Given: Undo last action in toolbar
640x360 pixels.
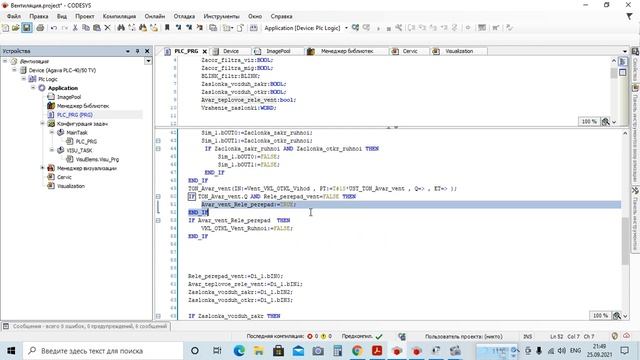Looking at the screenshot, I should [54, 28].
